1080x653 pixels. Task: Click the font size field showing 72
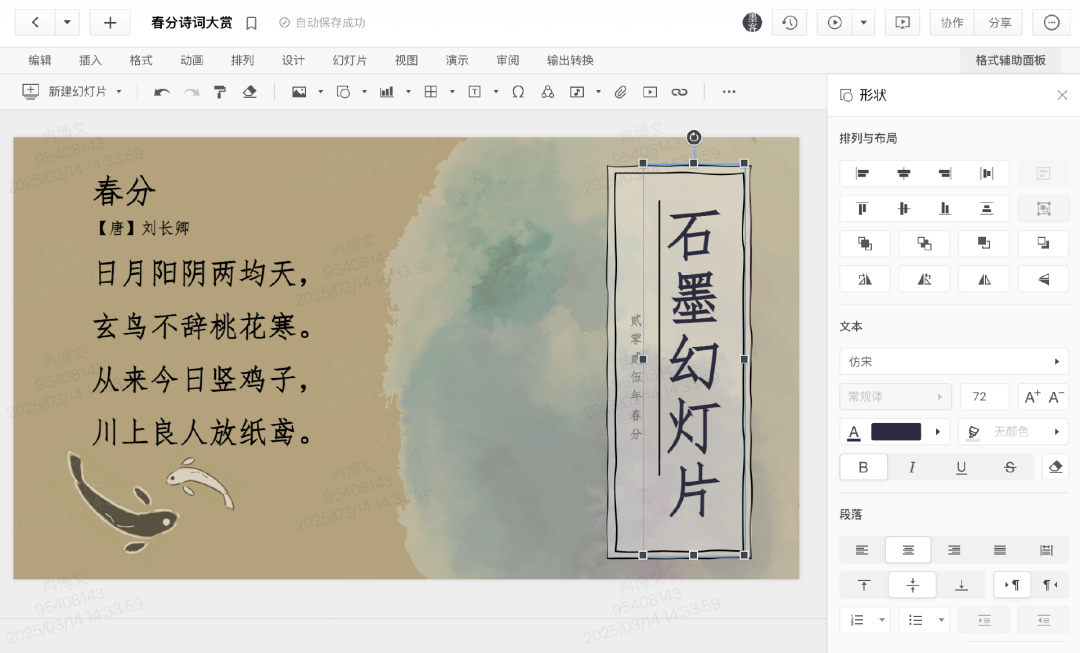click(984, 396)
